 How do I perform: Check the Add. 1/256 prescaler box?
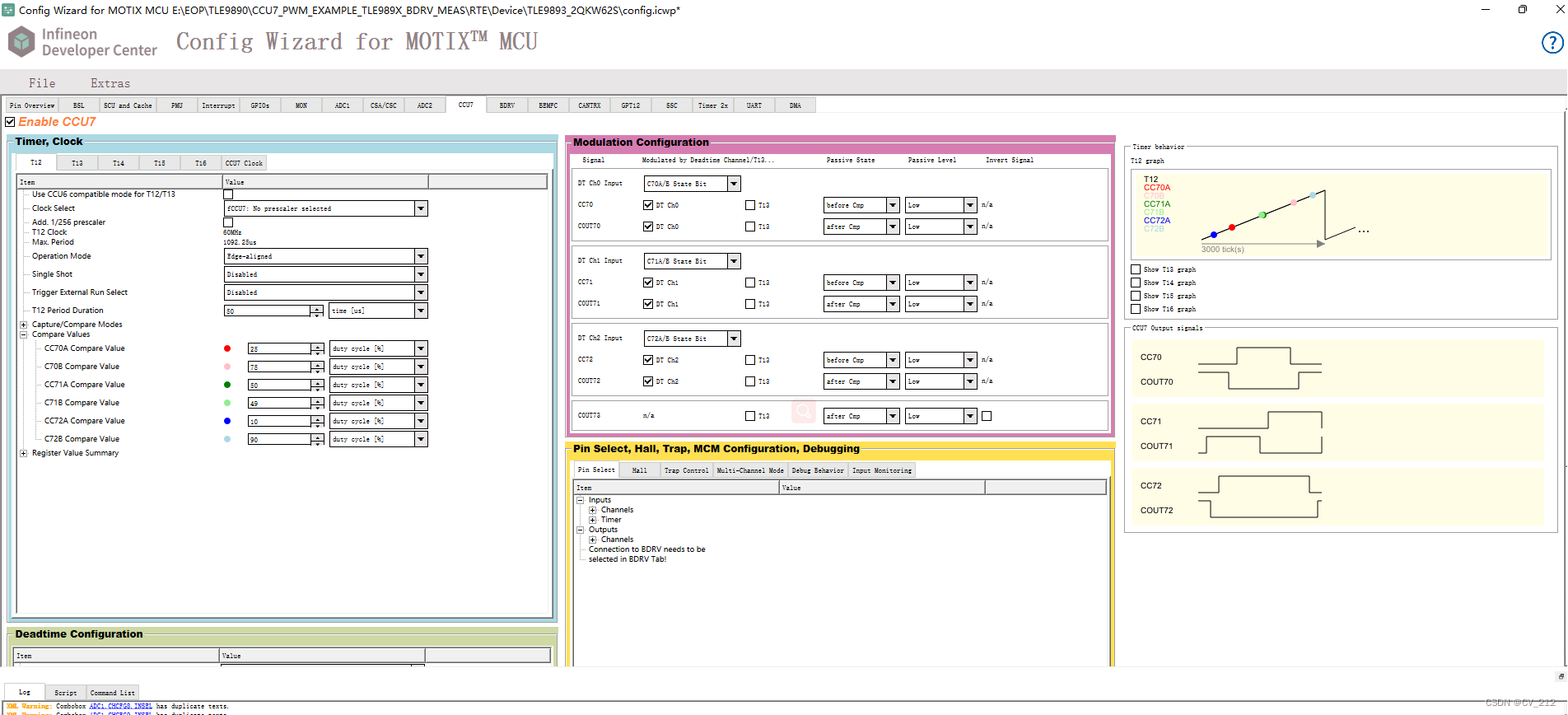[x=228, y=222]
